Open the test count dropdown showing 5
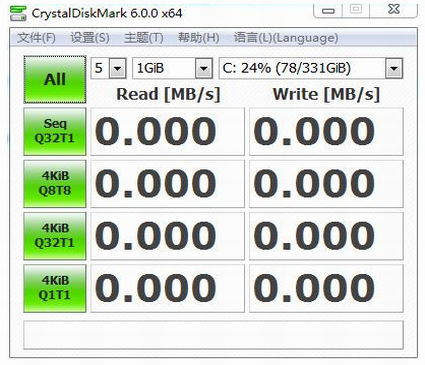Viewport: 425px width, 365px height. (x=109, y=68)
